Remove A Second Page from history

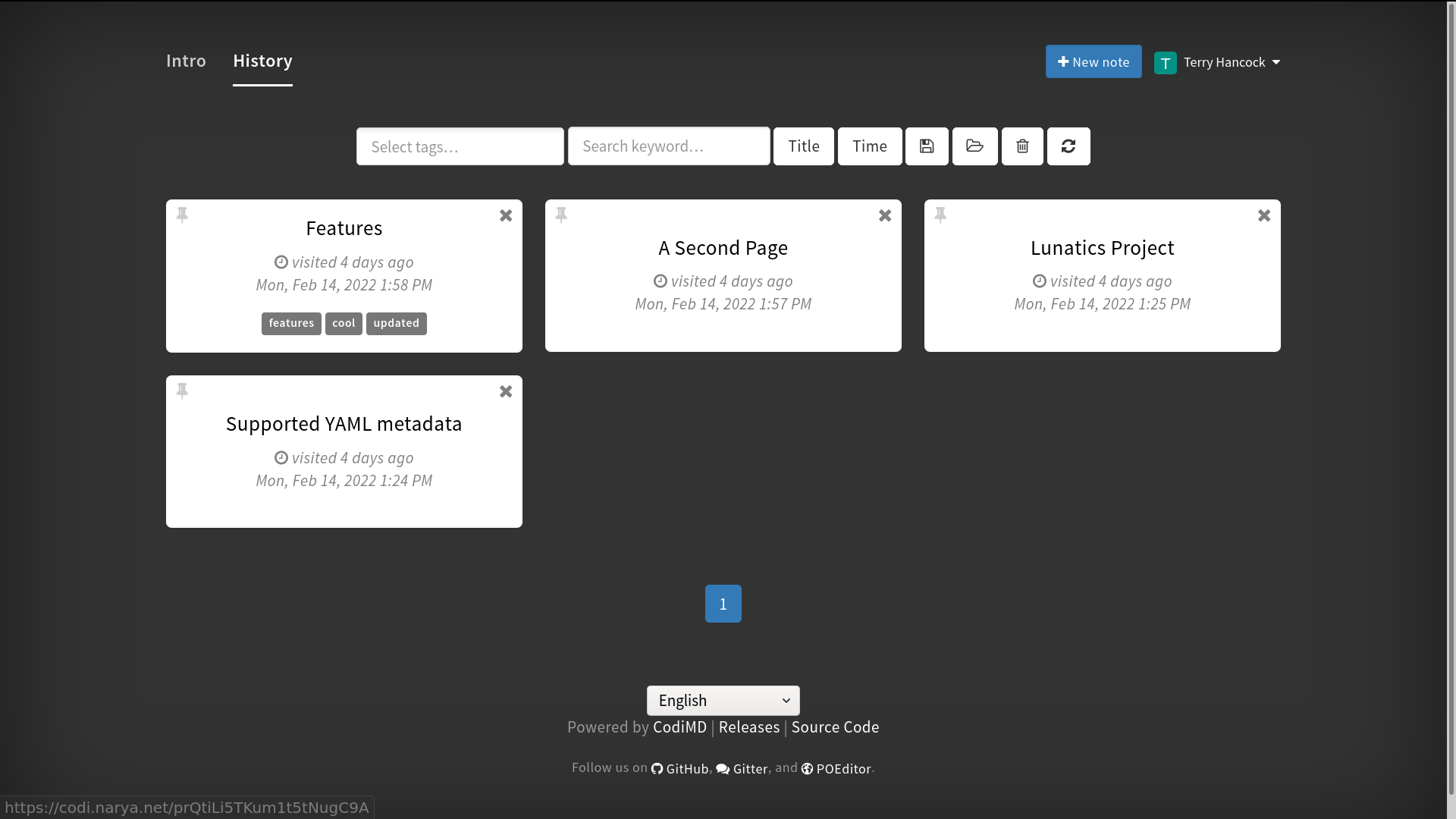(x=885, y=216)
